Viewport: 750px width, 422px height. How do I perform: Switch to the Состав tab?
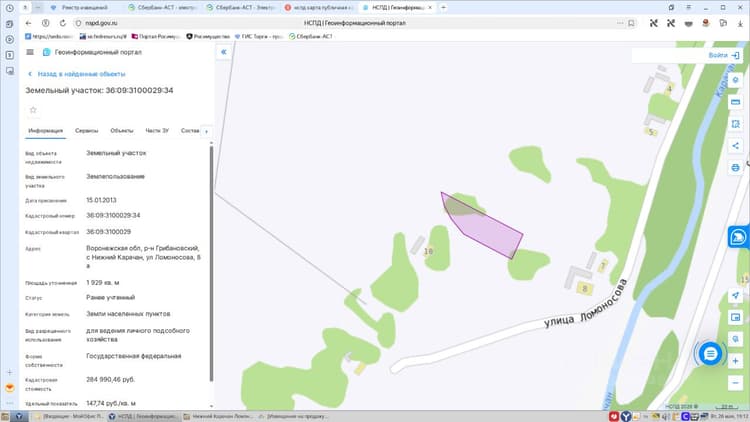190,131
